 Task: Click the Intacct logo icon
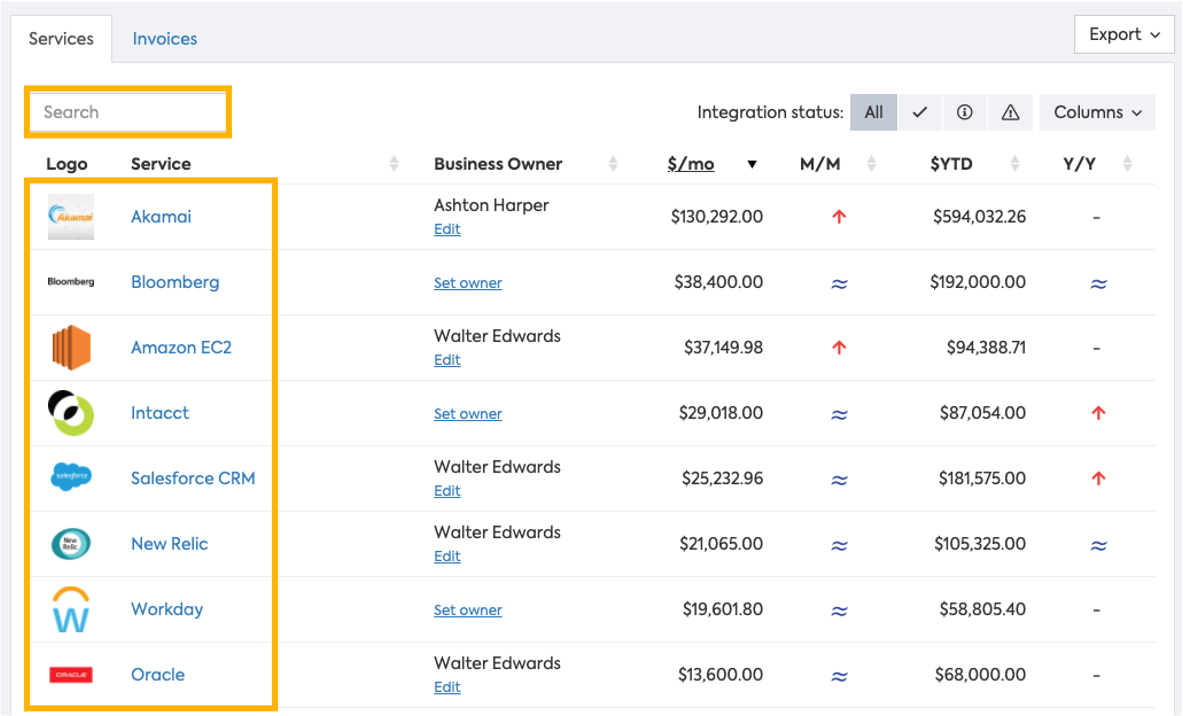tap(71, 413)
